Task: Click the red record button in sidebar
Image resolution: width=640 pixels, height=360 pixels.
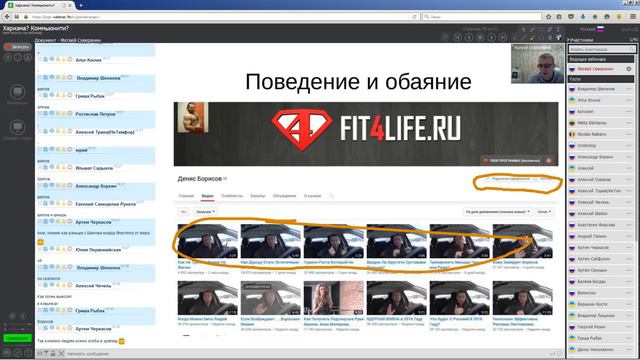Action: (17, 47)
